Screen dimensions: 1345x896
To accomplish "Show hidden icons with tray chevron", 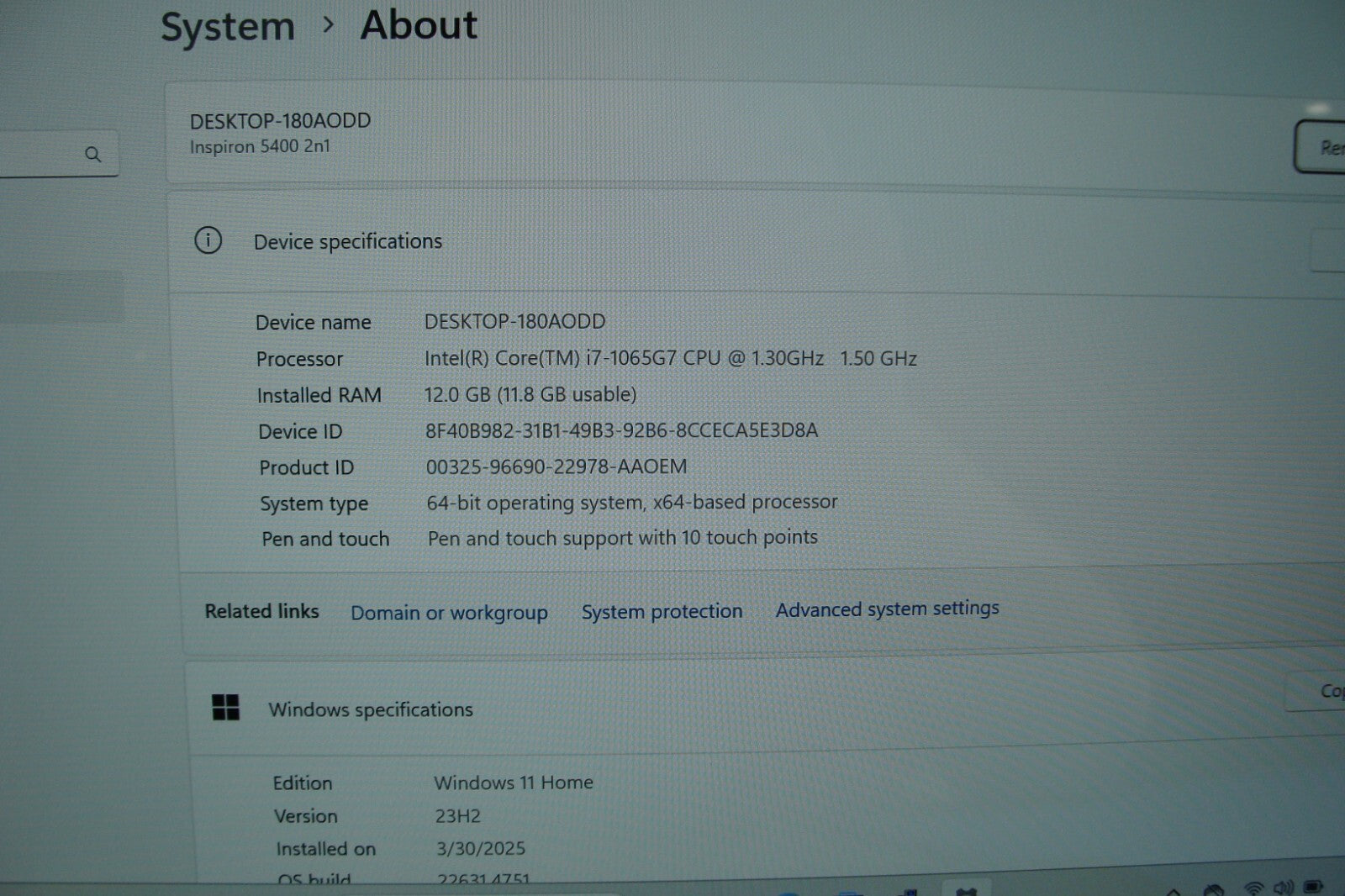I will 1174,890.
